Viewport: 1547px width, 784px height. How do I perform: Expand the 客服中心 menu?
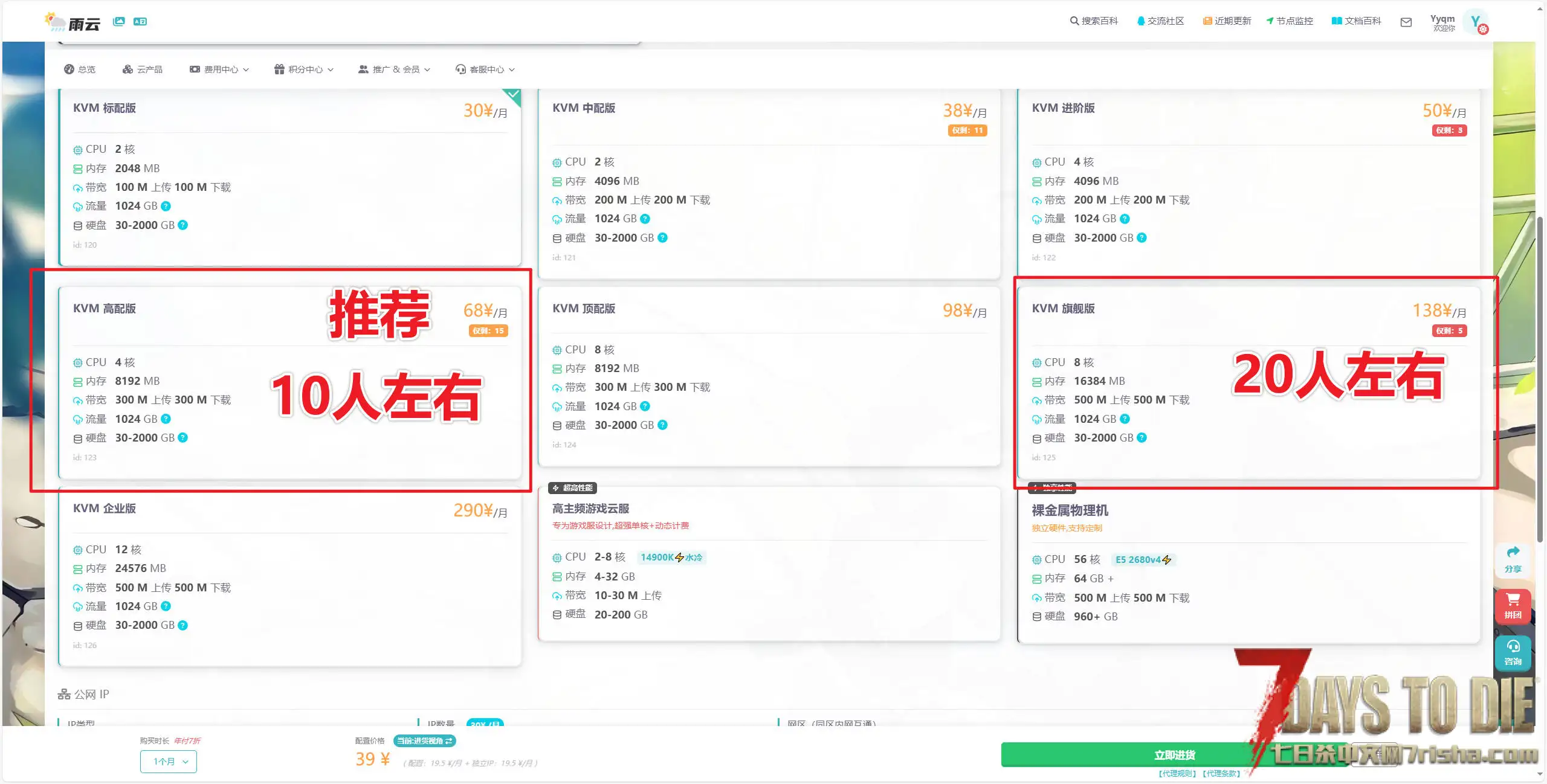485,69
